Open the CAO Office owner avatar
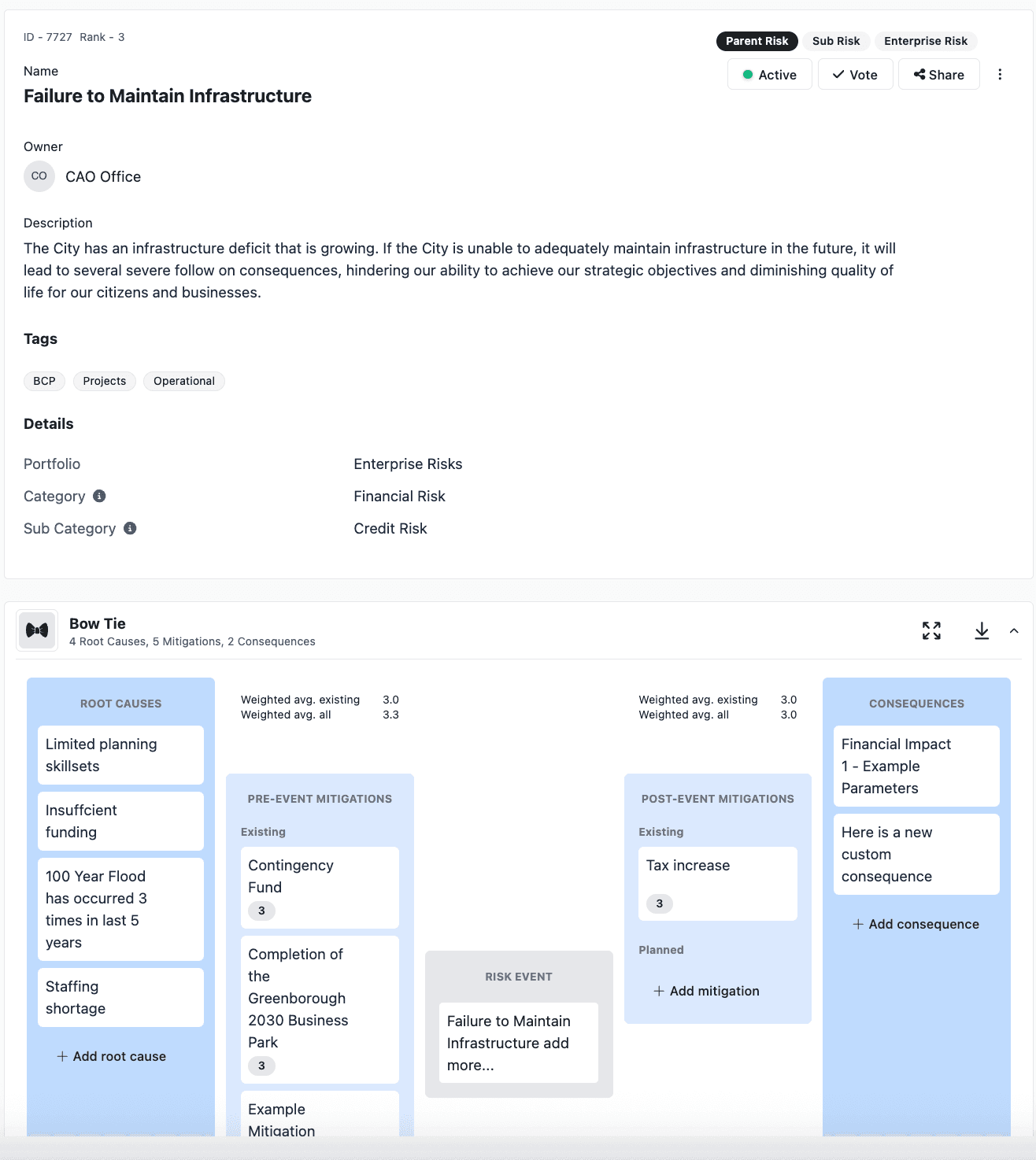1036x1160 pixels. click(x=39, y=176)
